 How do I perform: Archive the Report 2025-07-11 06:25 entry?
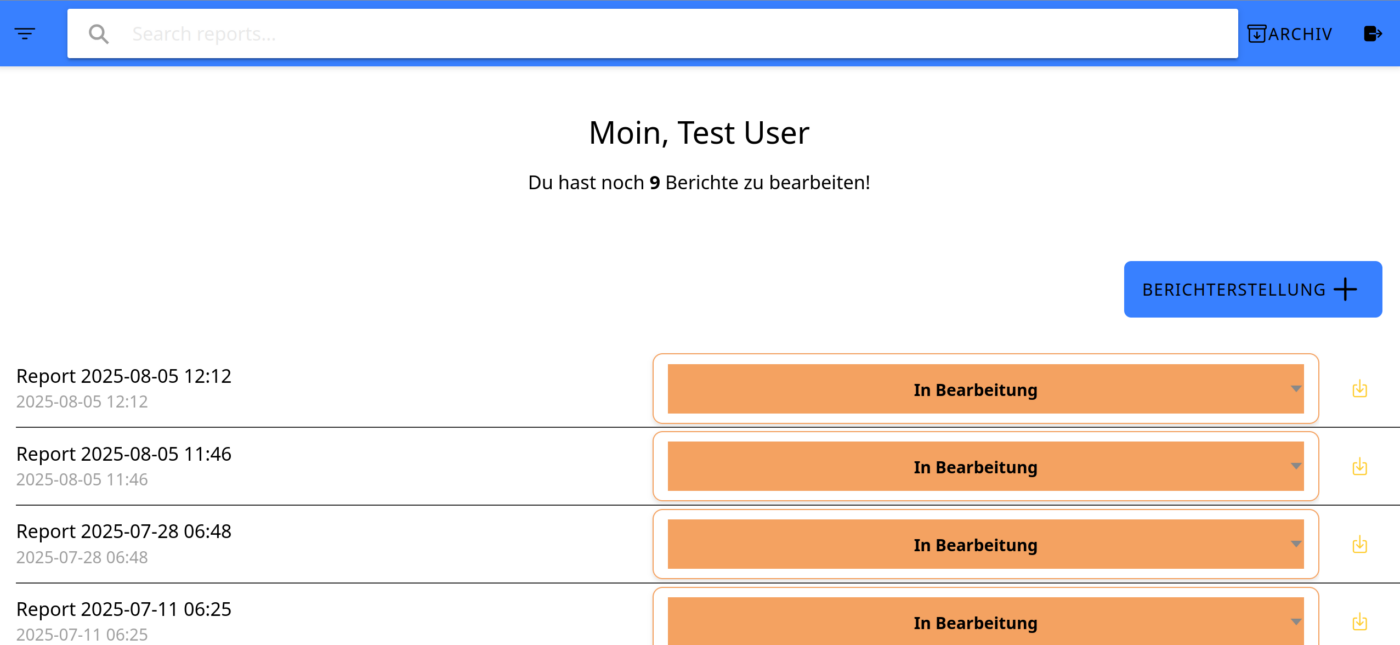(x=1359, y=622)
